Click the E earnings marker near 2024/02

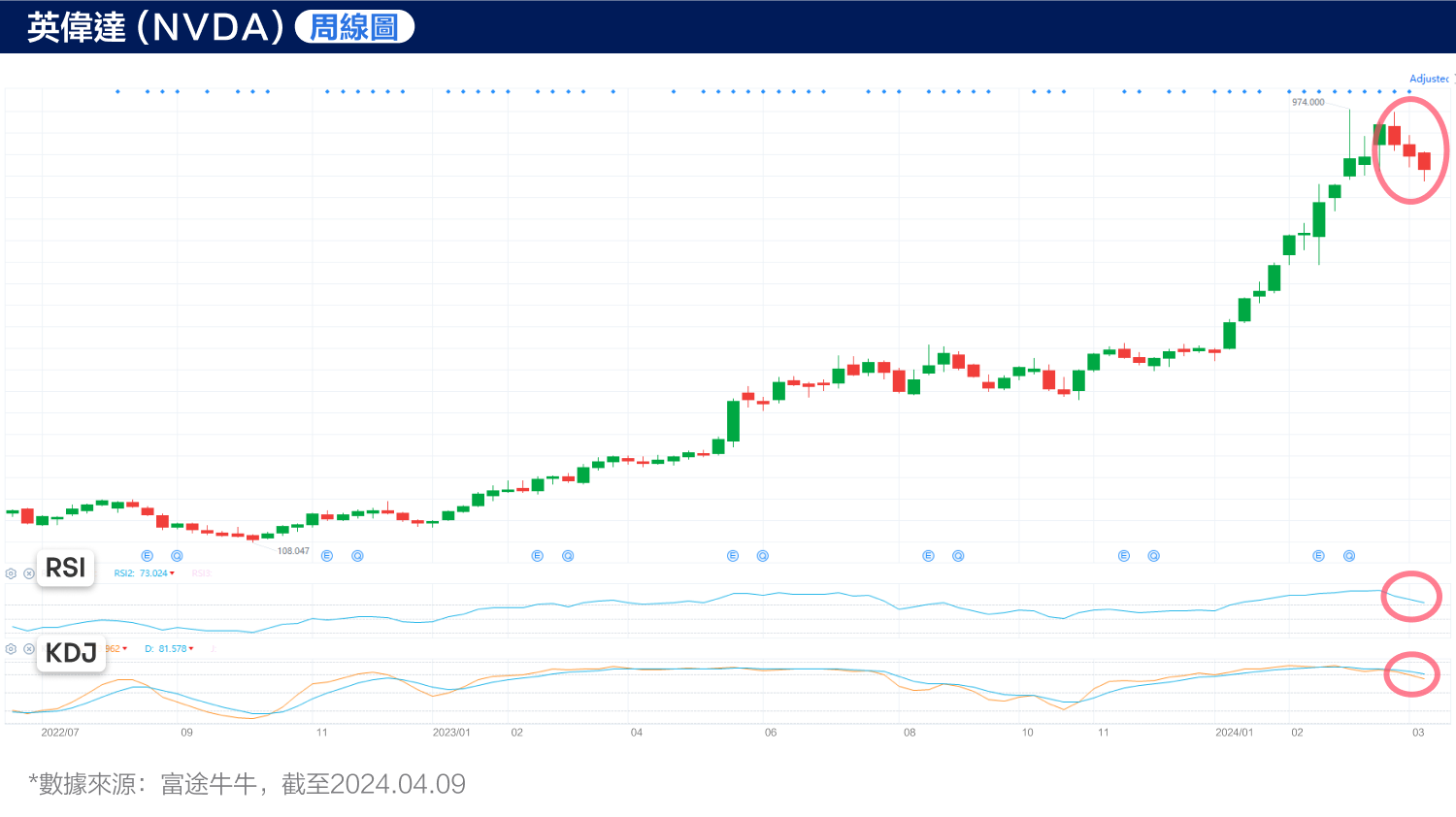[x=1320, y=555]
